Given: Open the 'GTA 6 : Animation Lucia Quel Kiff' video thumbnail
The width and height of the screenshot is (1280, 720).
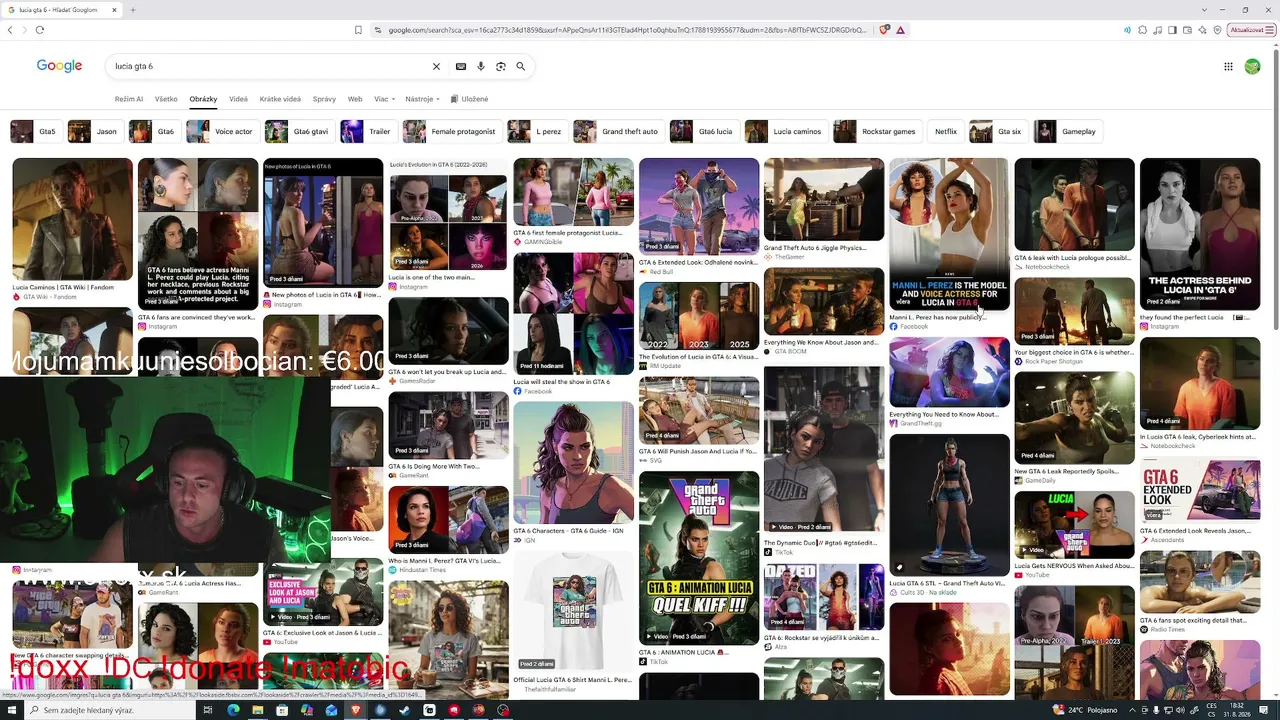Looking at the screenshot, I should (x=699, y=558).
